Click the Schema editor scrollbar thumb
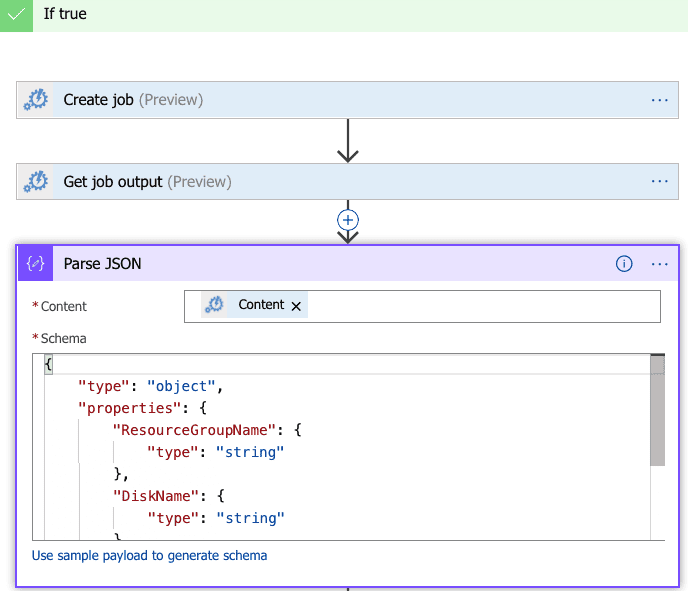 [657, 410]
